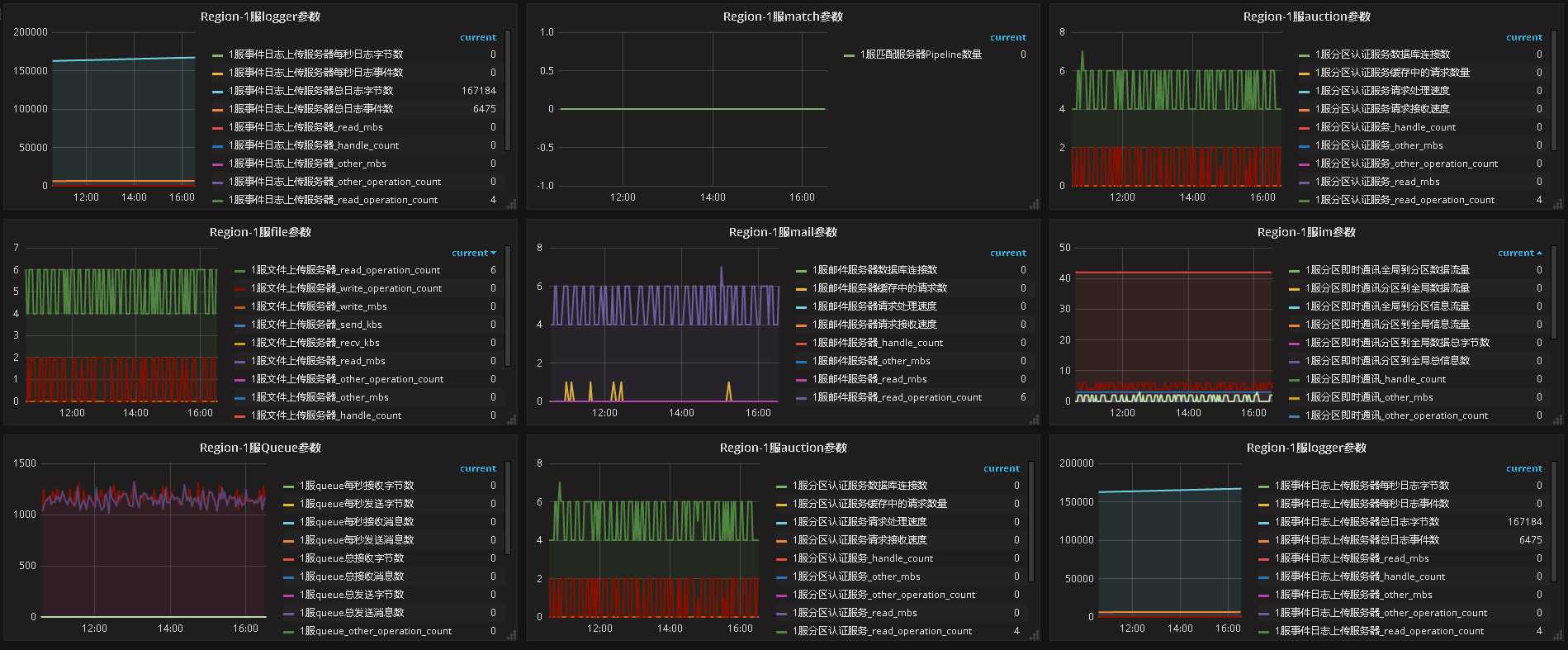Toggle series 1服邮件服务器请求接收速度 in legend
Screen dimensions: 1568x650
pyautogui.click(x=874, y=325)
